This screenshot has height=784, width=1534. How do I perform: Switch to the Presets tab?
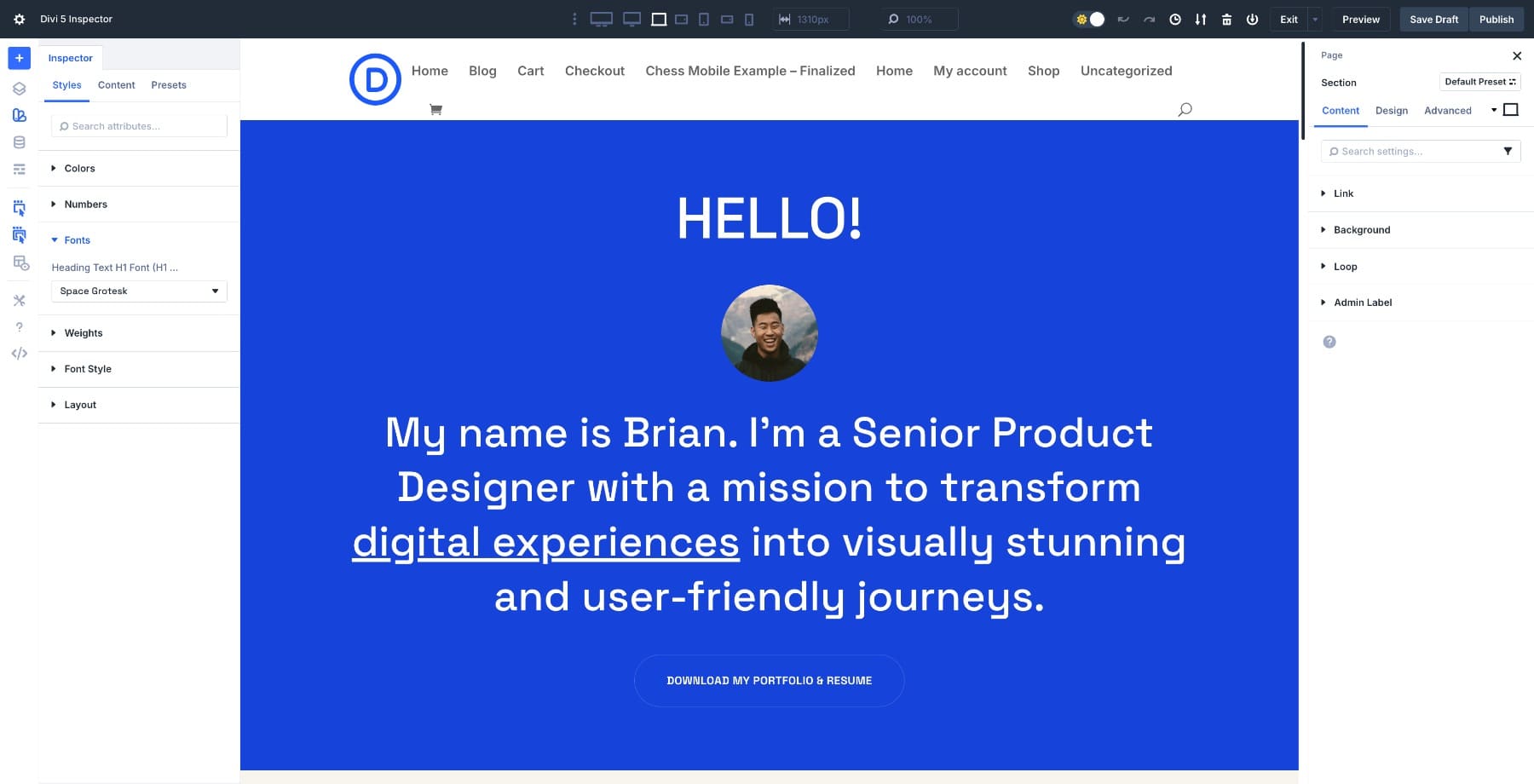point(169,85)
